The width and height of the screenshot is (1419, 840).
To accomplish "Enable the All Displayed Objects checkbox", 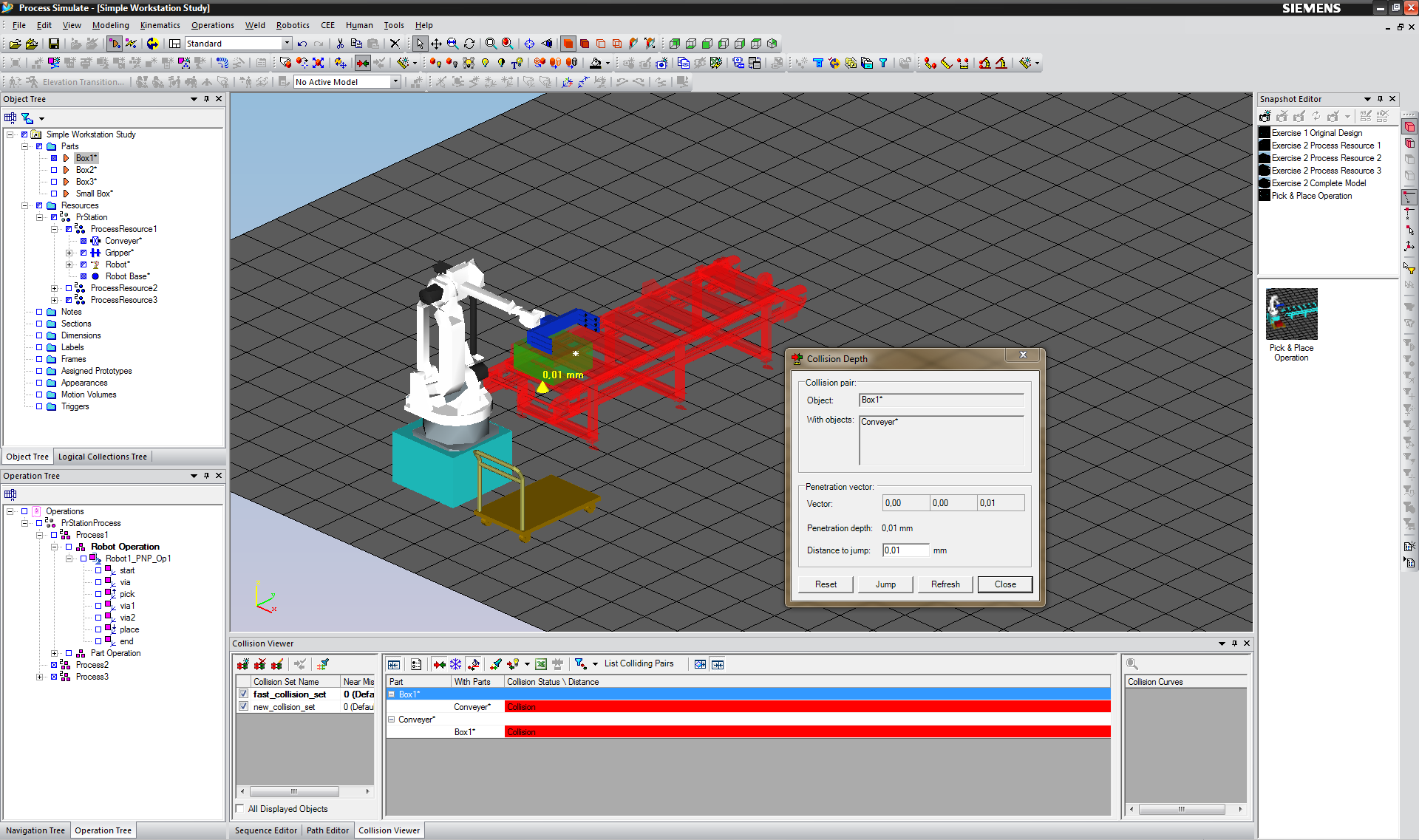I will point(239,809).
